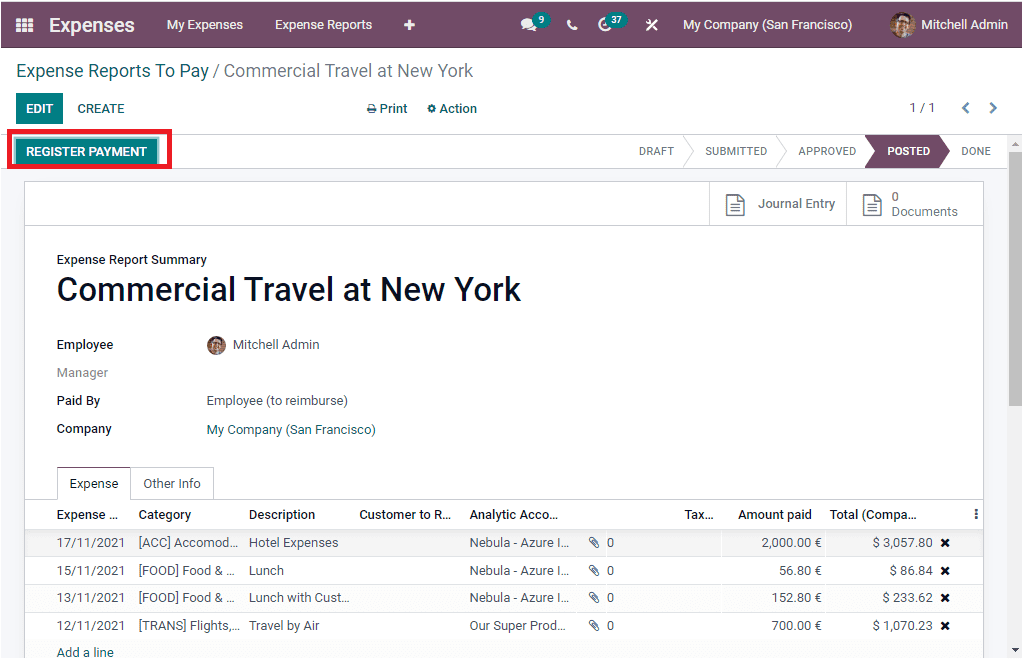Open the Journal Entry panel
The height and width of the screenshot is (659, 1023).
point(778,203)
